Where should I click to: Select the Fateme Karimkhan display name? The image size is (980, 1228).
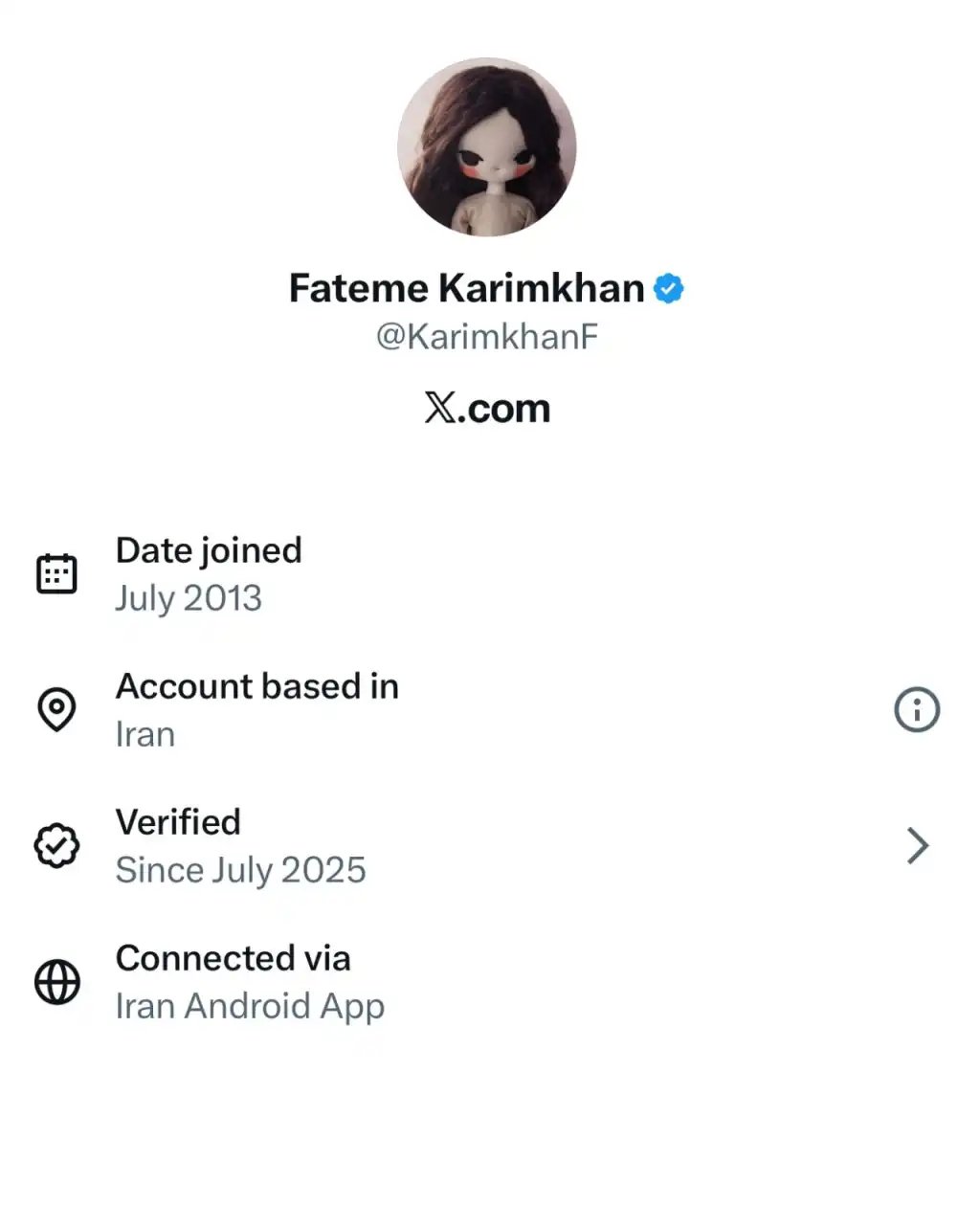point(466,288)
